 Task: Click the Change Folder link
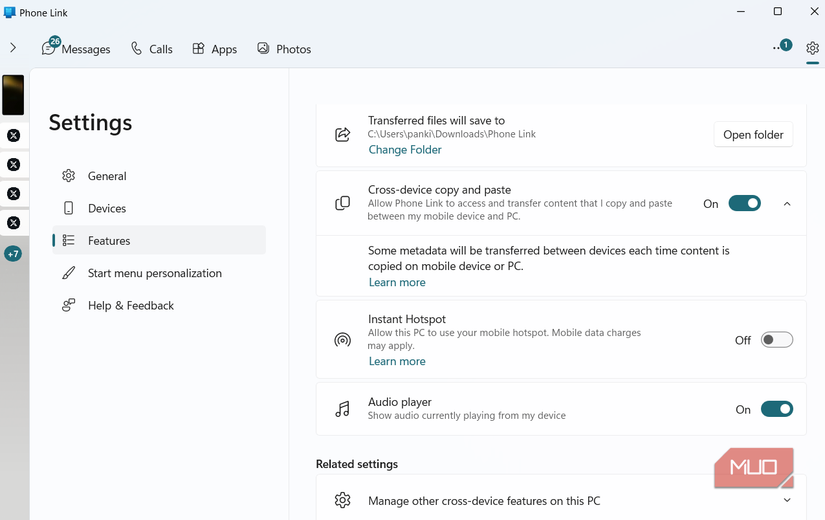405,150
